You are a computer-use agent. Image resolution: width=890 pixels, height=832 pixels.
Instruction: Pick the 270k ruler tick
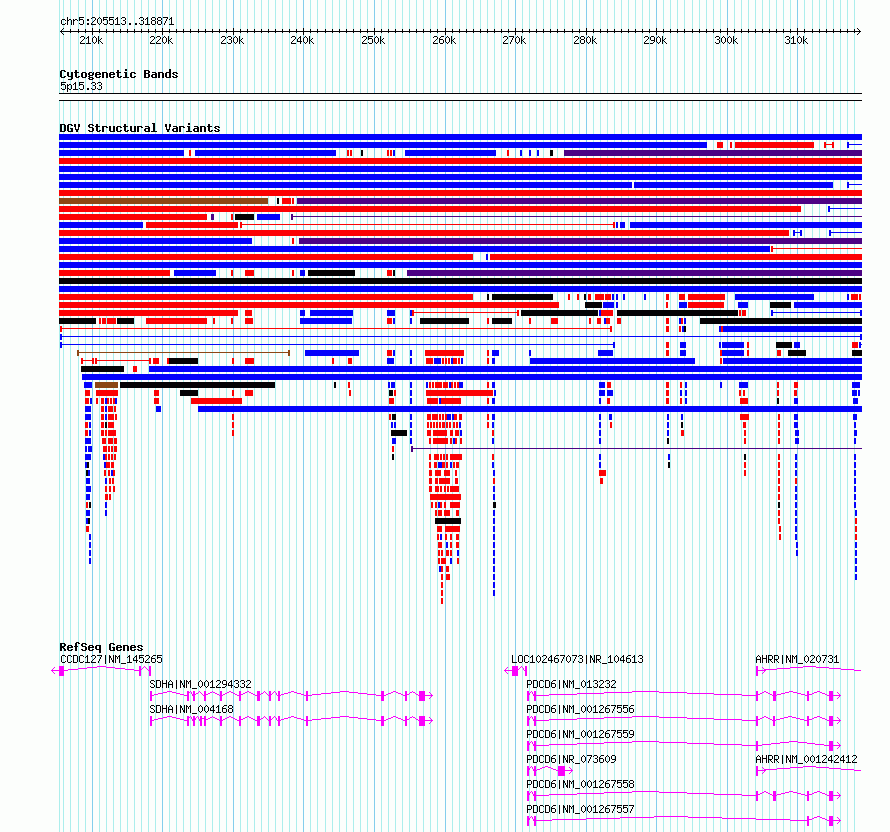coord(514,40)
